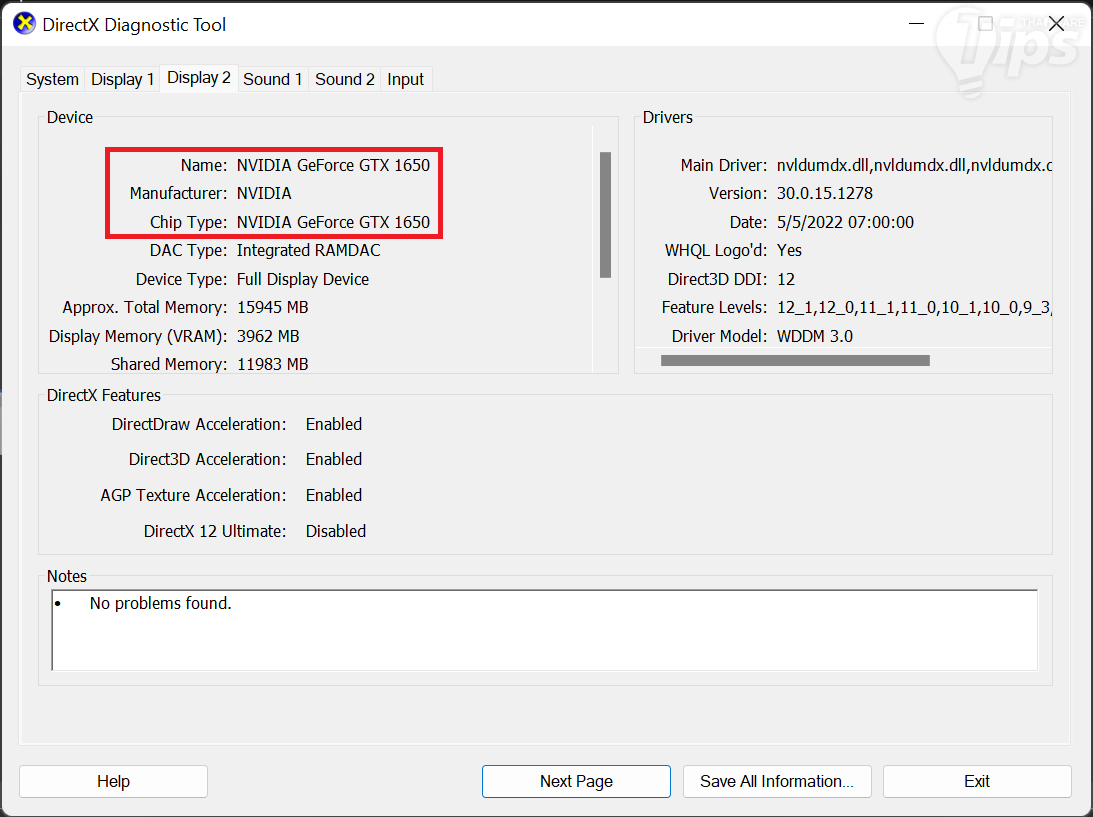Switch to the System tab
This screenshot has height=817, width=1093.
coord(52,79)
